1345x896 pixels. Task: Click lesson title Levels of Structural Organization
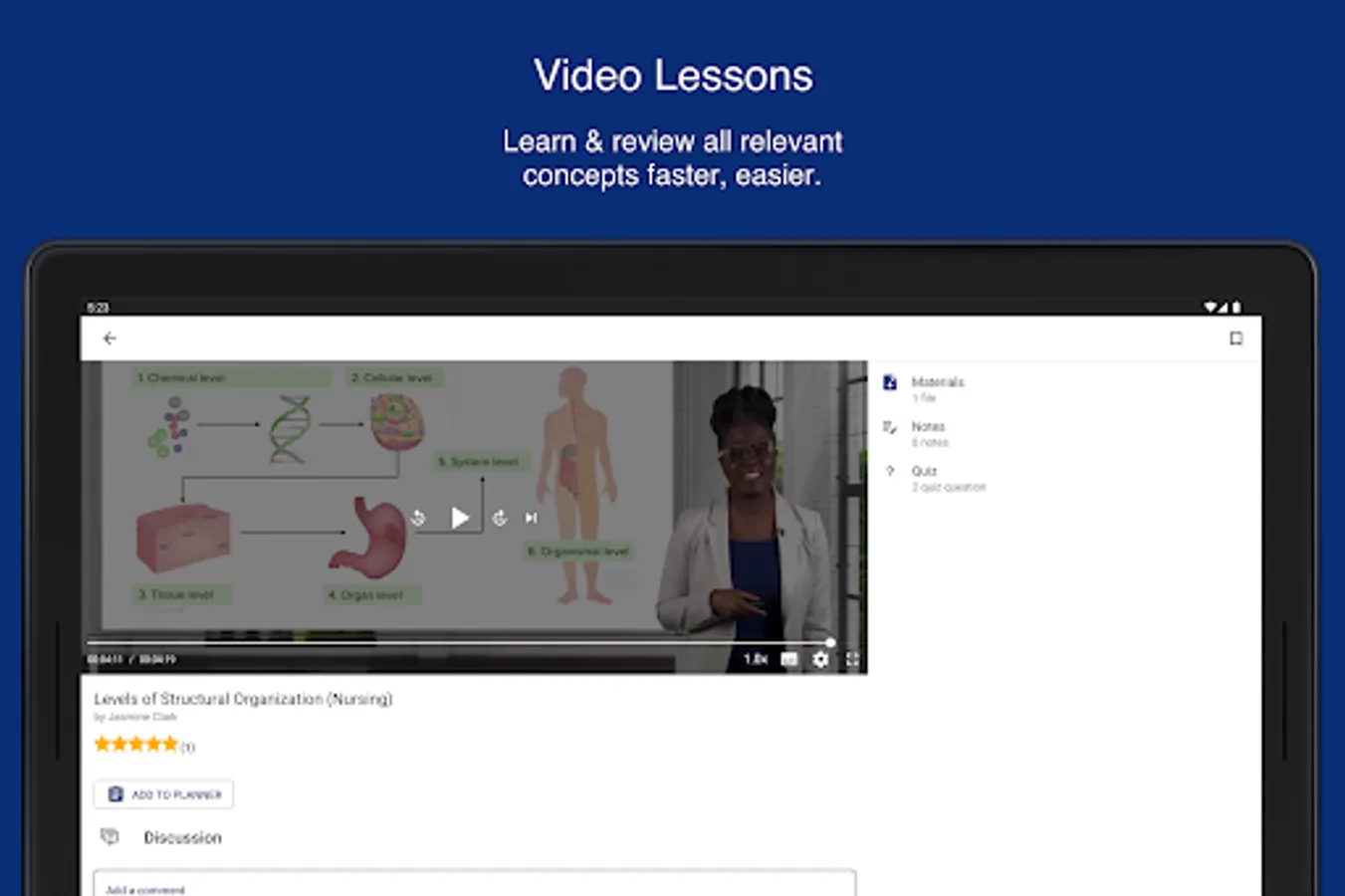tap(243, 699)
